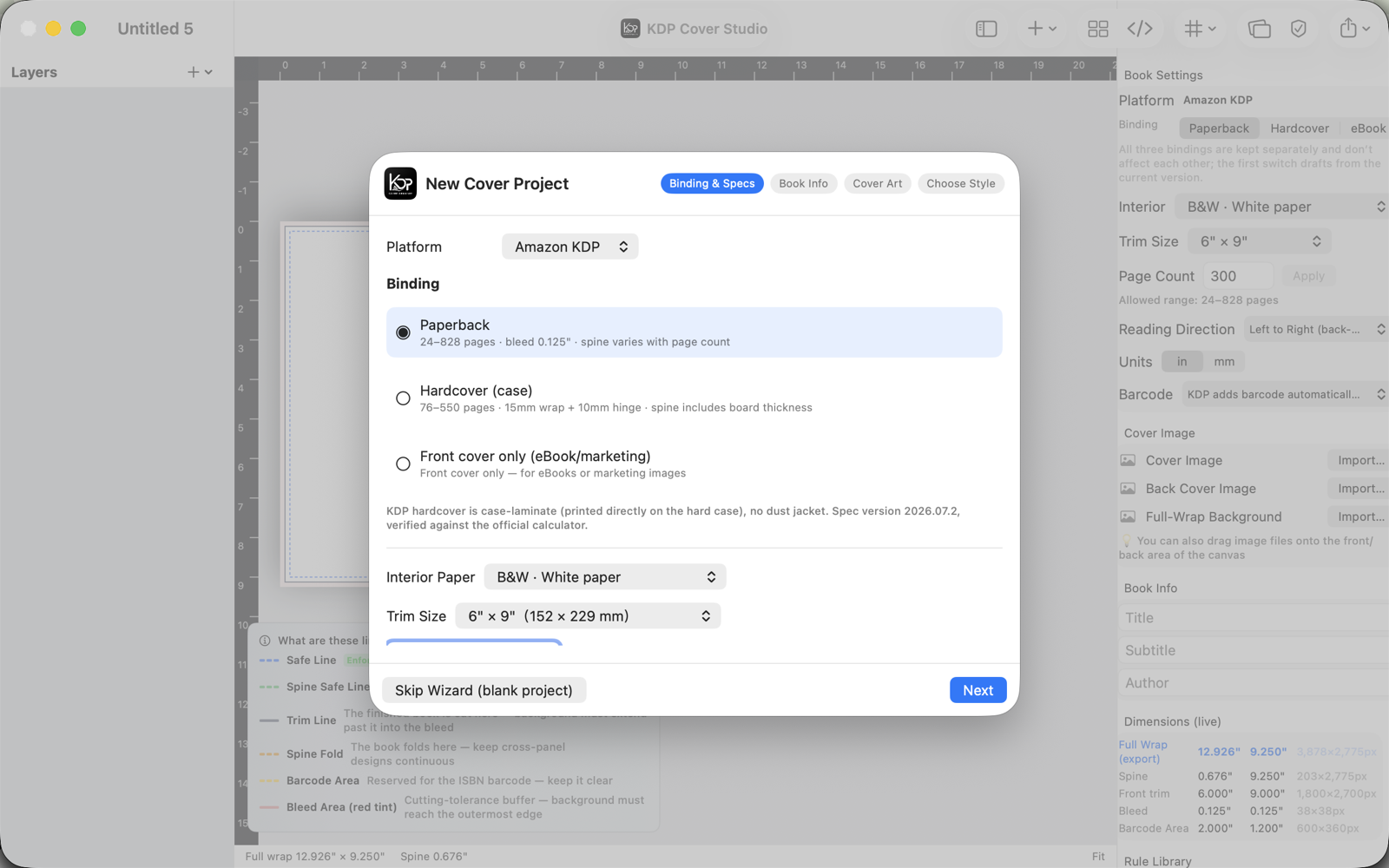Open the Platform Amazon KDP dropdown

(x=570, y=247)
